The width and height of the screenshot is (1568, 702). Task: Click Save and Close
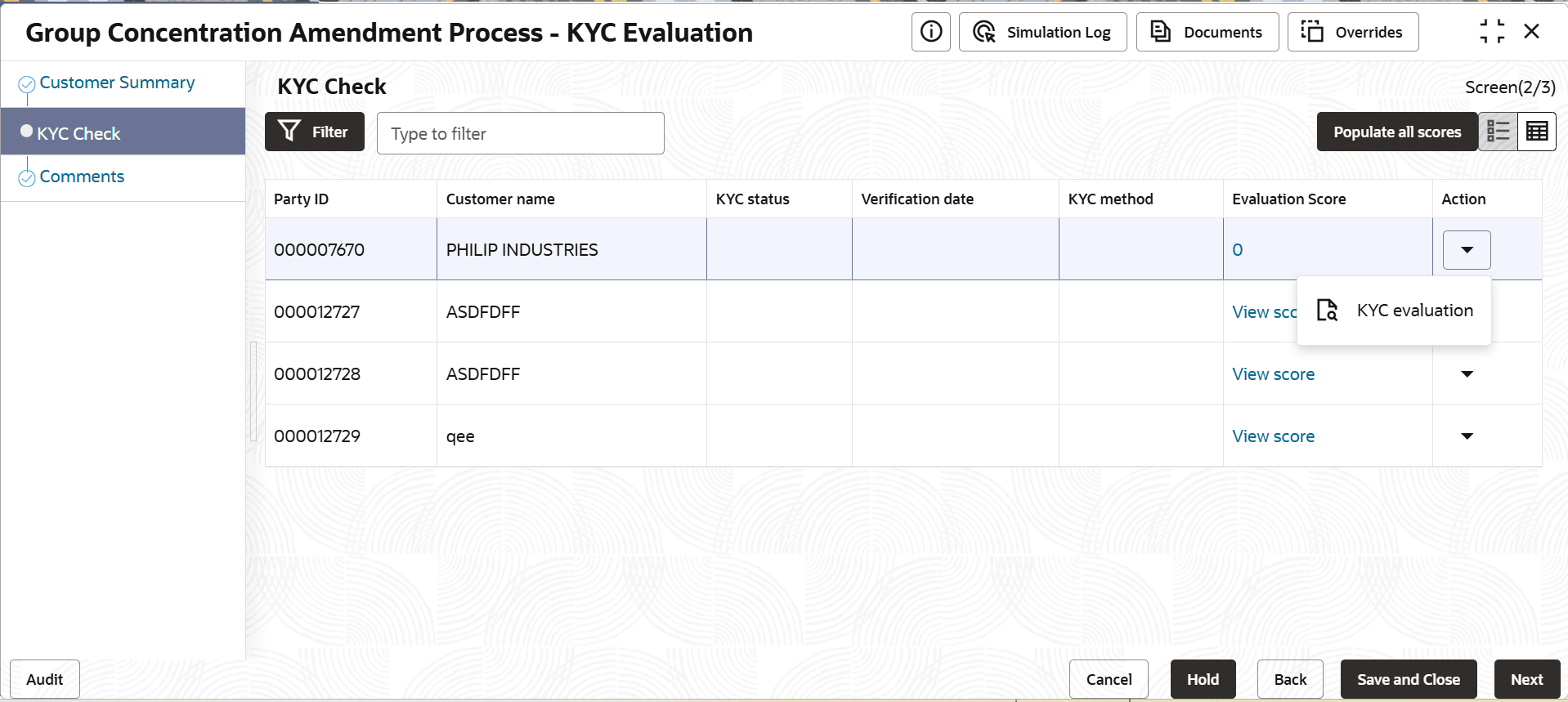1409,679
